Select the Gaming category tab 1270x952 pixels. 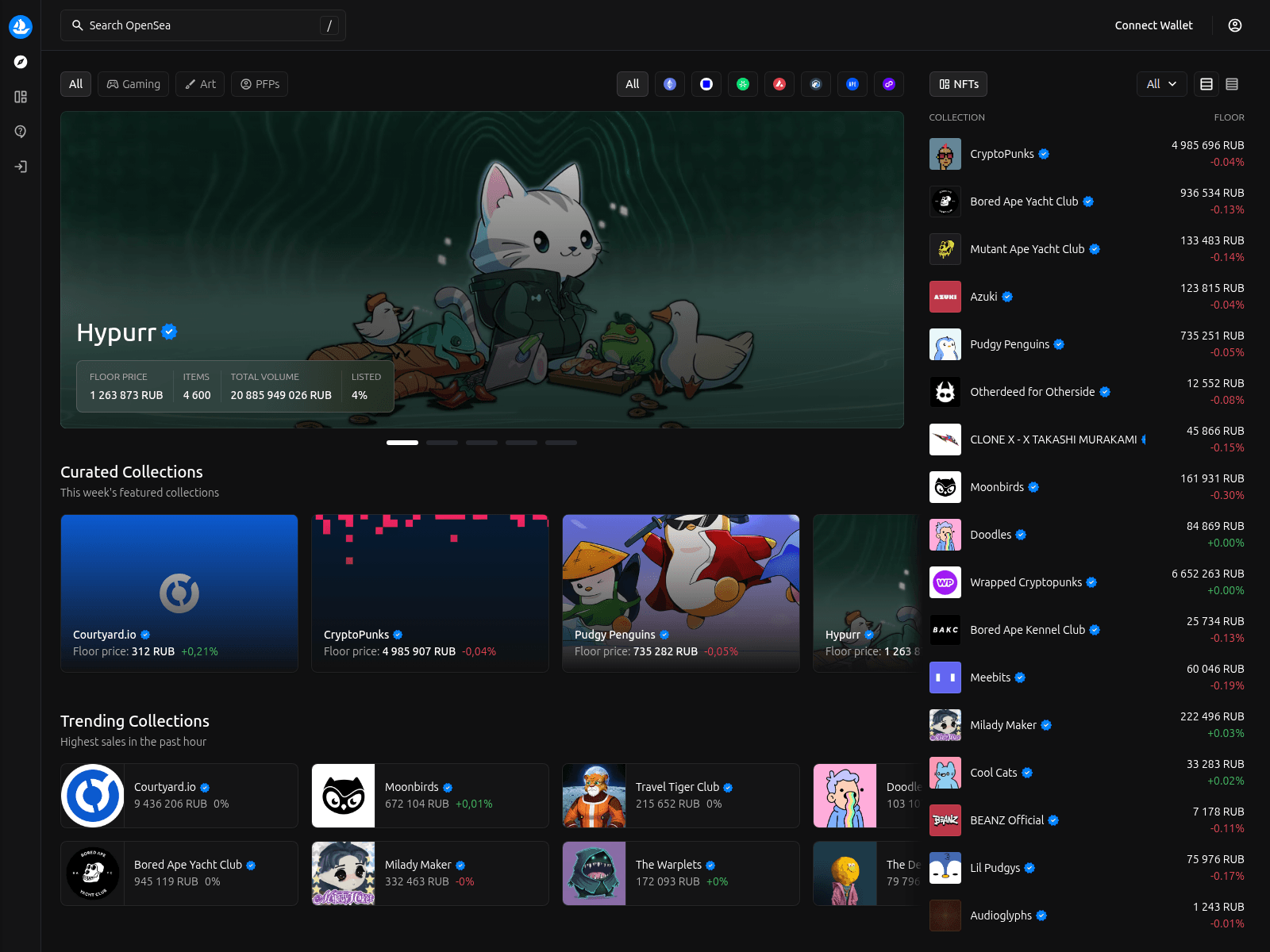pos(133,84)
